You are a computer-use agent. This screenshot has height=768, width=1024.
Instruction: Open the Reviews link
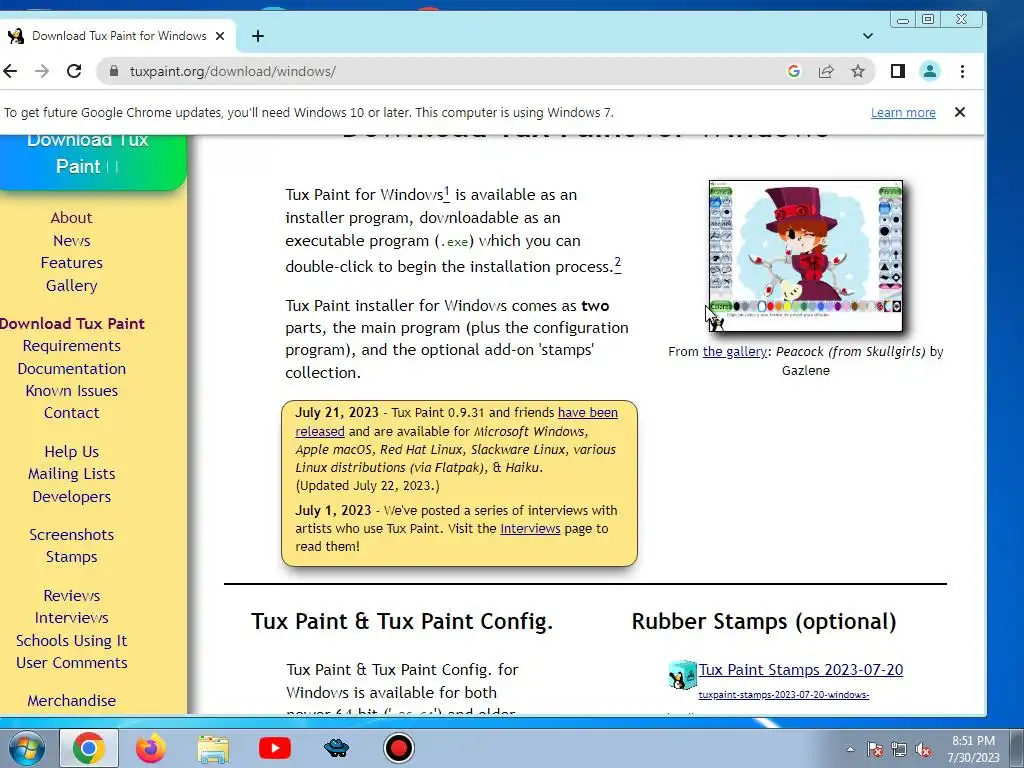tap(72, 596)
